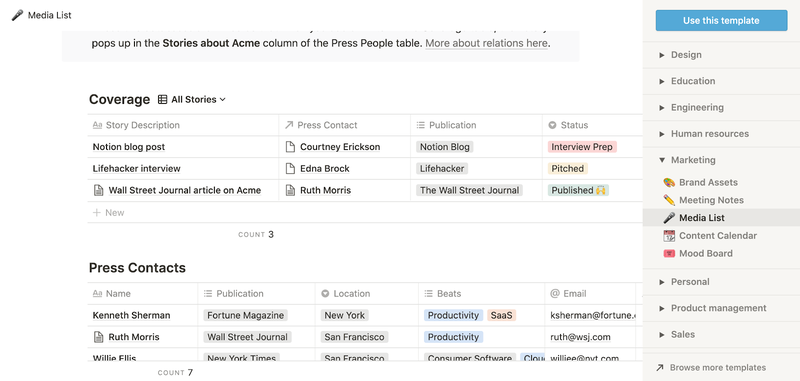Click The Wall Street Journal publication tag
This screenshot has height=381, width=800.
point(469,190)
